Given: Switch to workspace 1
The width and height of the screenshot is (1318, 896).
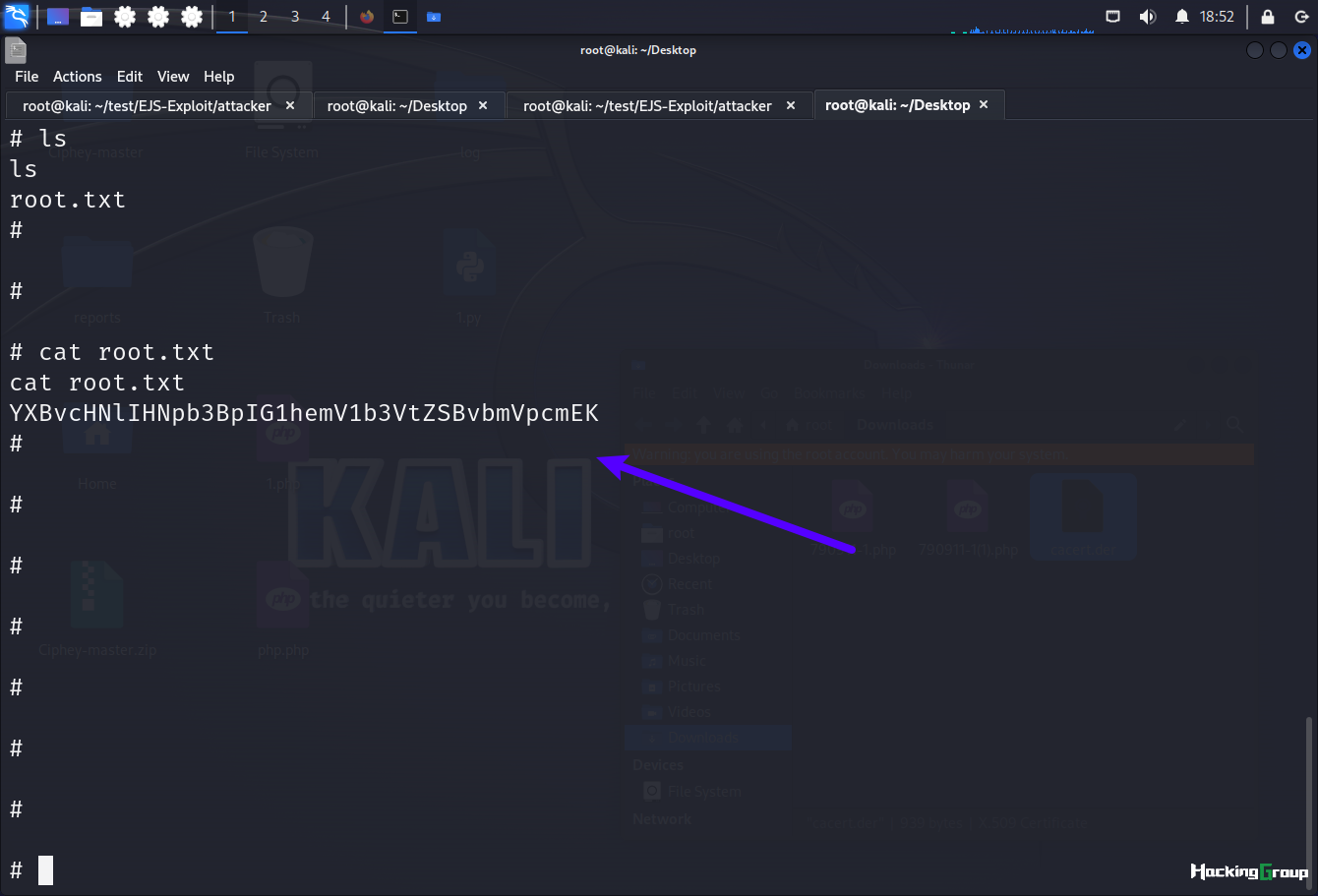Looking at the screenshot, I should (x=232, y=17).
